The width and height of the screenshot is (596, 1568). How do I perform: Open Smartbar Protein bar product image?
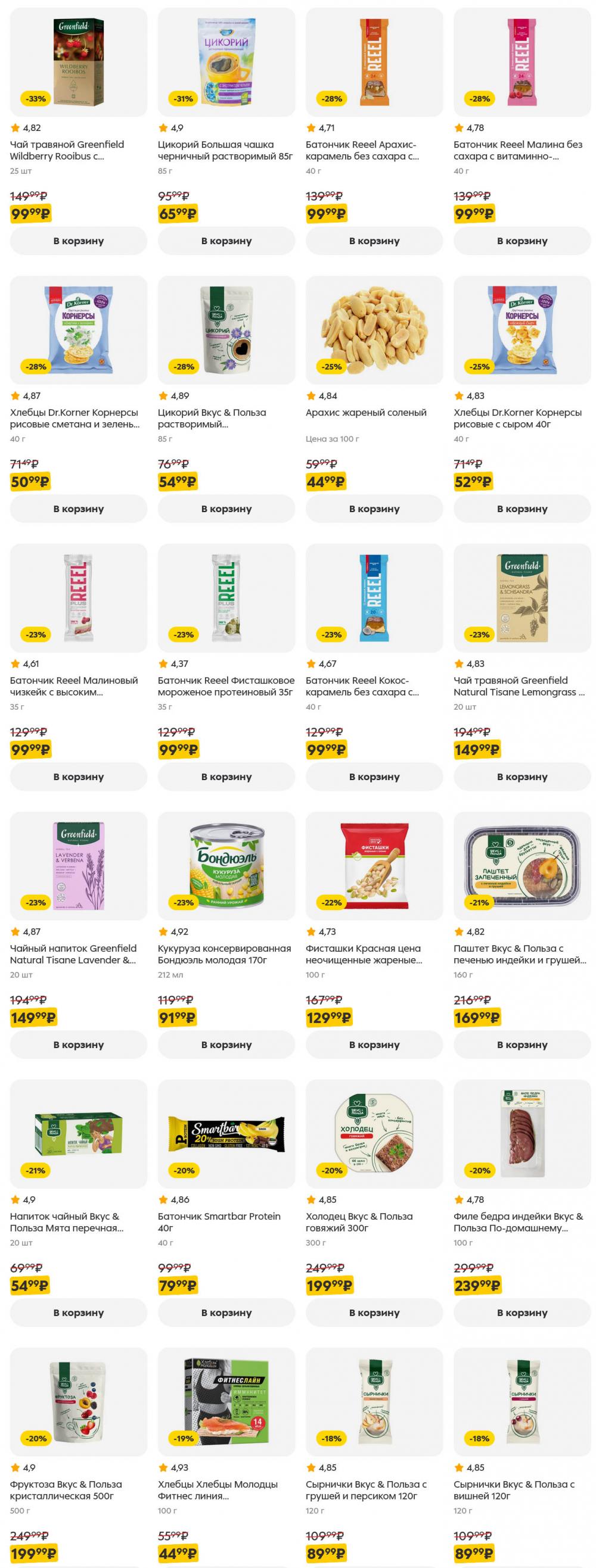[x=226, y=1133]
